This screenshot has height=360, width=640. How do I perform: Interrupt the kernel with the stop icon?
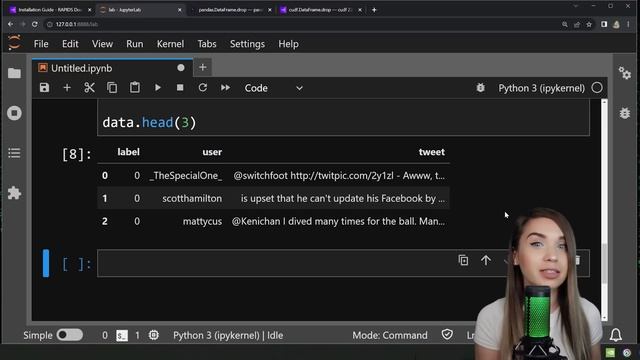(180, 88)
